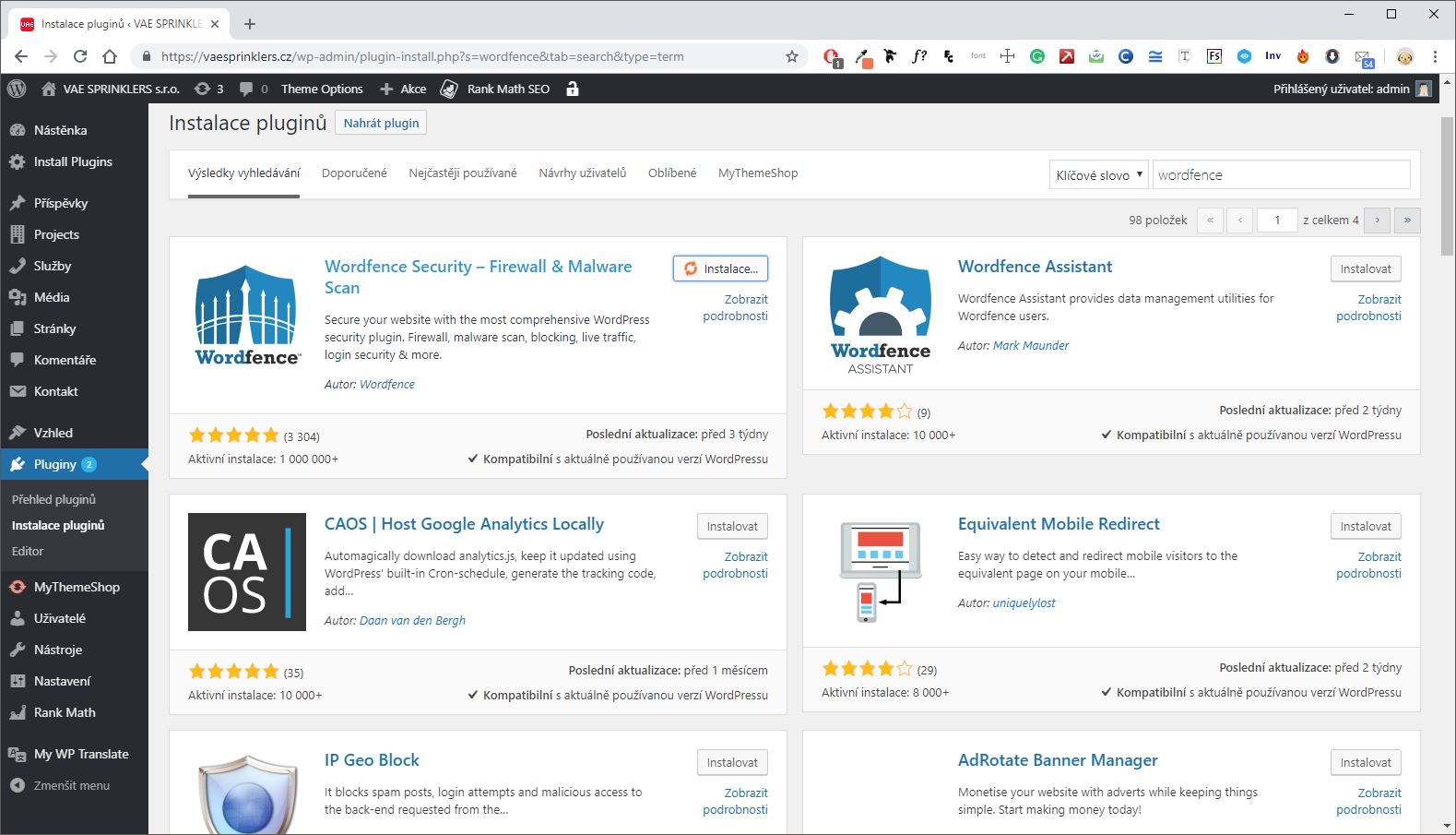Open author link Mark Maunder
1456x835 pixels.
pyautogui.click(x=1031, y=345)
